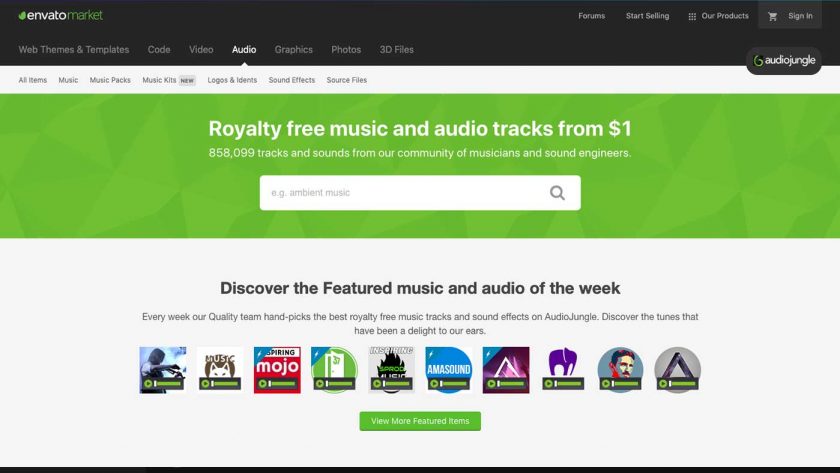Open the shopping cart icon
Screen dimensions: 840x473
click(772, 17)
